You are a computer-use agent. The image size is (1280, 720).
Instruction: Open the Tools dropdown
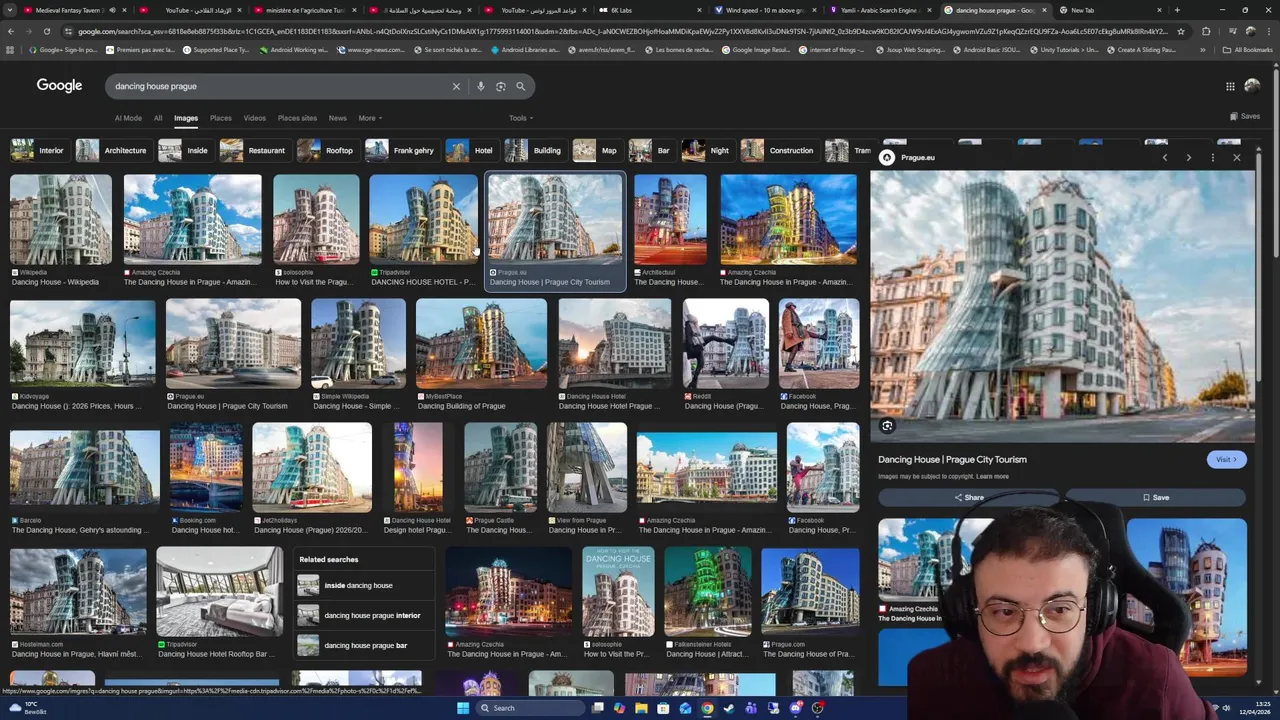(x=520, y=118)
